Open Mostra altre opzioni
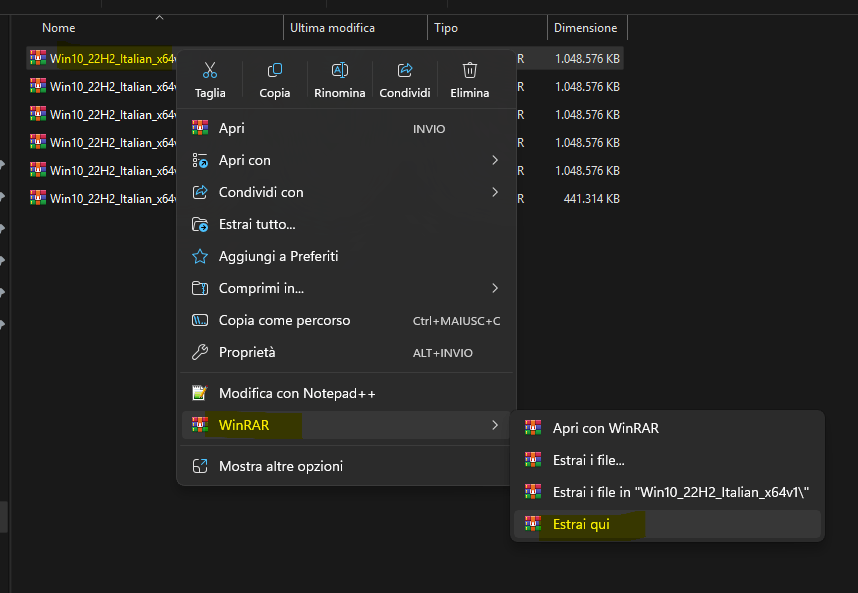 pos(281,466)
